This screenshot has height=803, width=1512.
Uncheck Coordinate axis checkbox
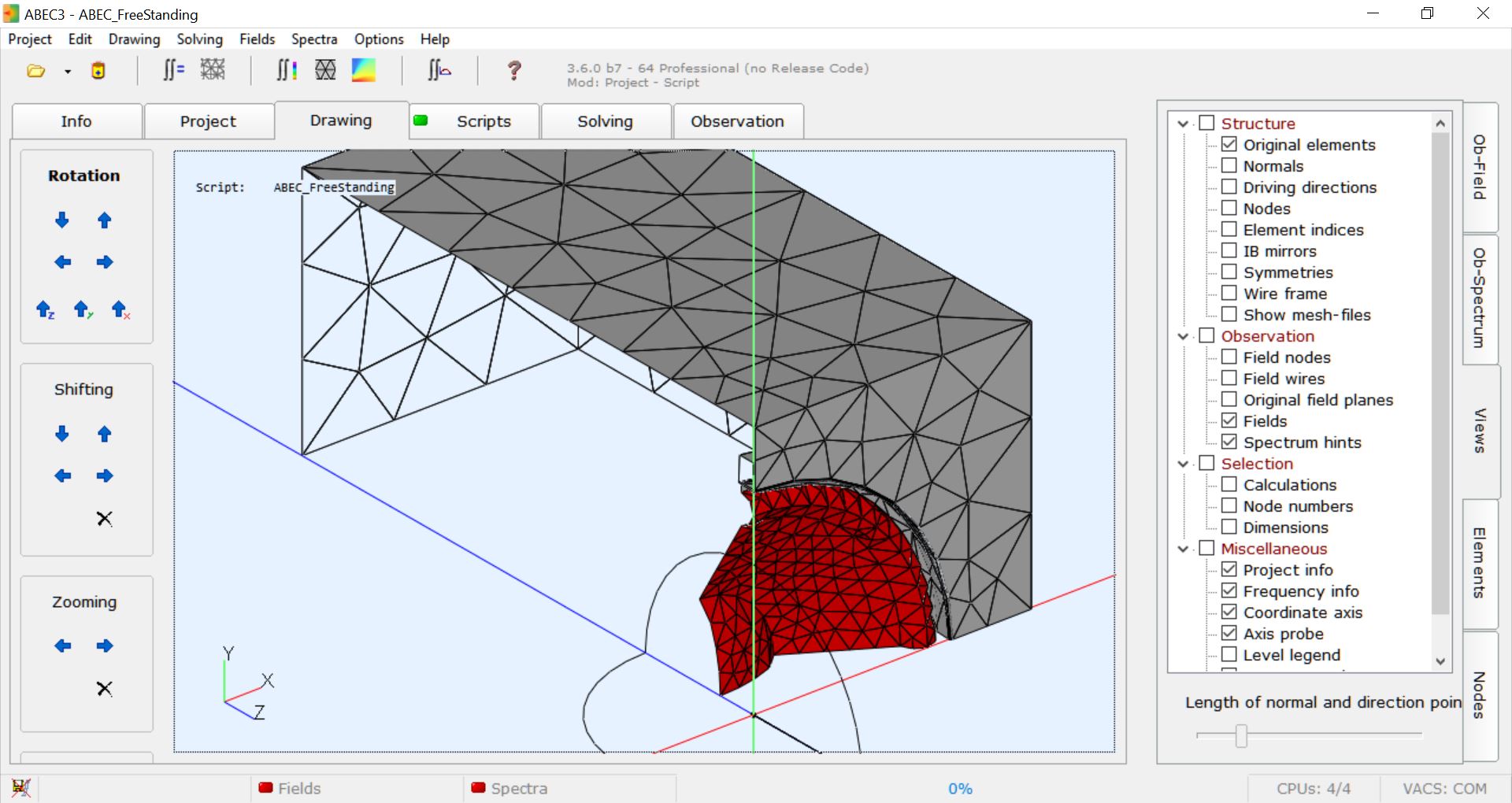pos(1229,612)
